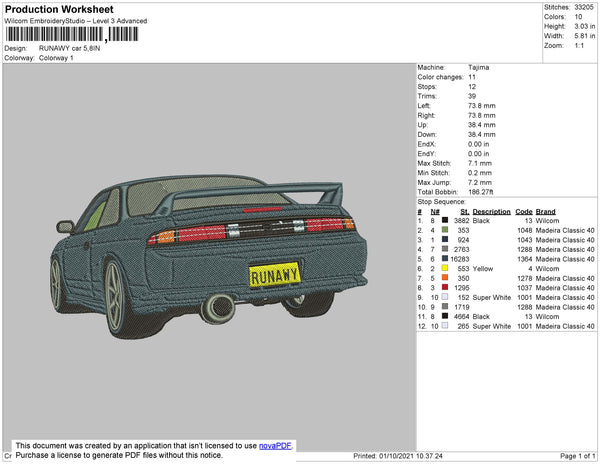
Task: Select the green swatch in stop 2
Action: pyautogui.click(x=444, y=231)
